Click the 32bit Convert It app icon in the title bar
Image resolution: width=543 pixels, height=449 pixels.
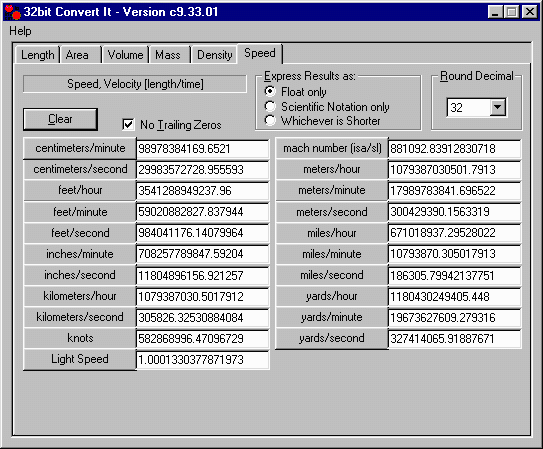pos(12,12)
